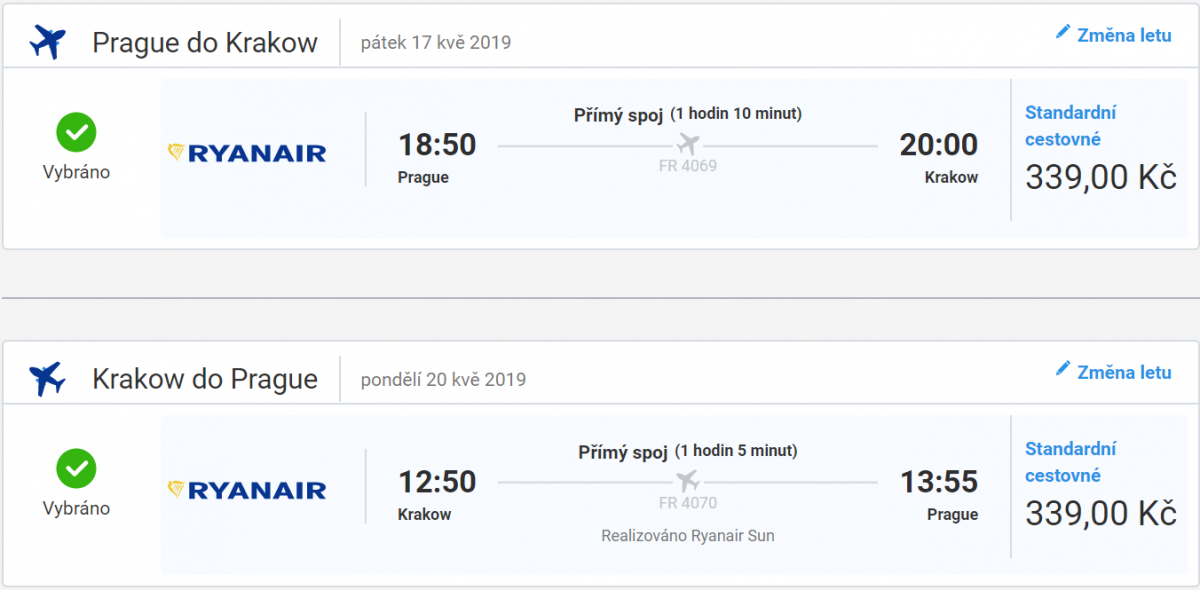The image size is (1200, 590).
Task: Click the airplane icon beside Krakow do Prague
Action: tap(47, 379)
